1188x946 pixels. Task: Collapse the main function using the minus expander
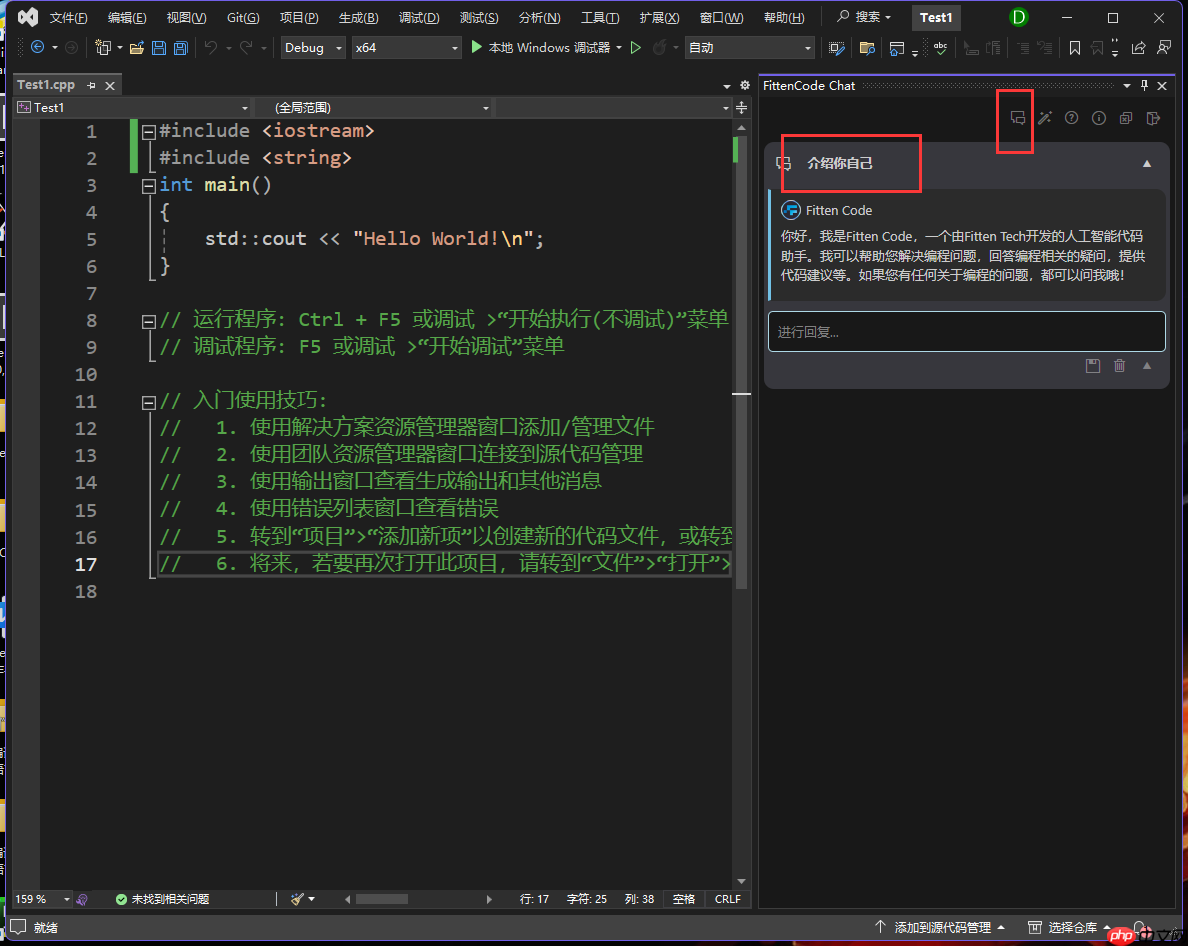click(148, 184)
